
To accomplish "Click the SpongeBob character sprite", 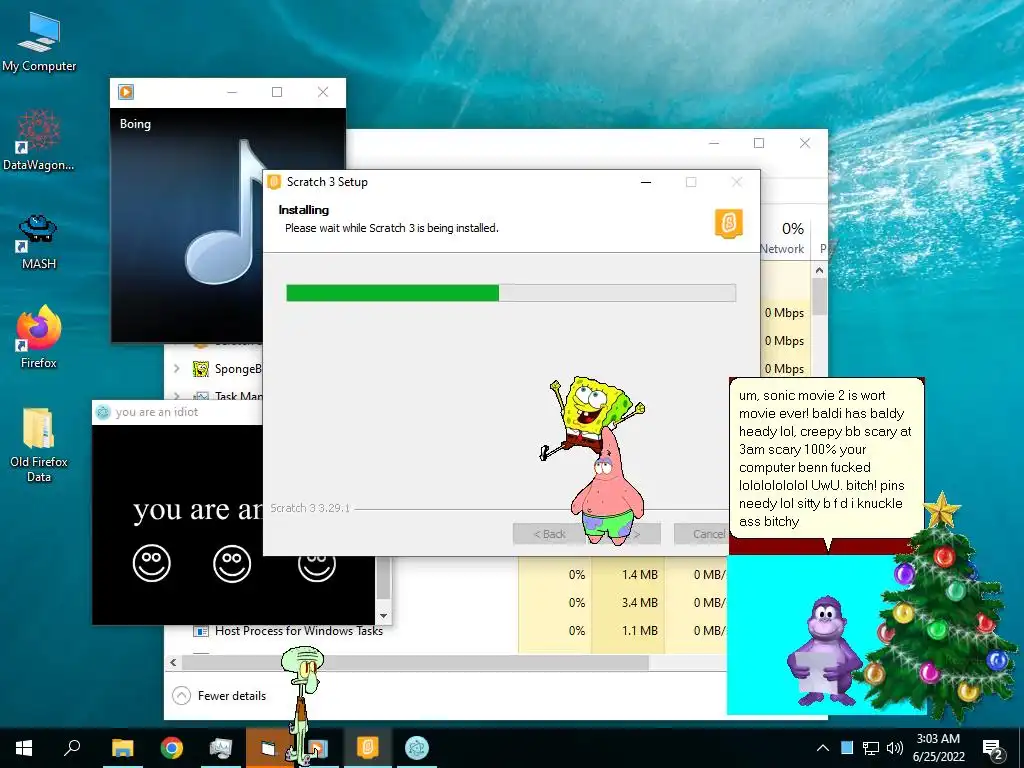I will (591, 411).
